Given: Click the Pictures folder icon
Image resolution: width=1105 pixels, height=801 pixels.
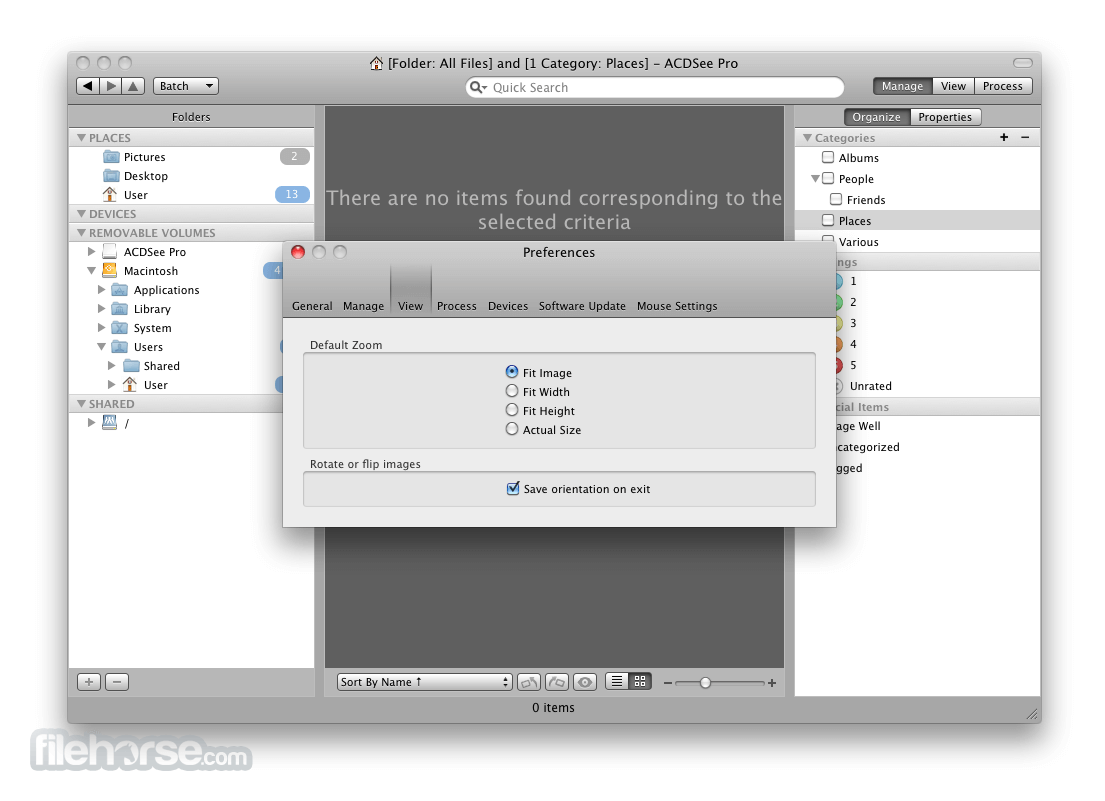Looking at the screenshot, I should [111, 156].
